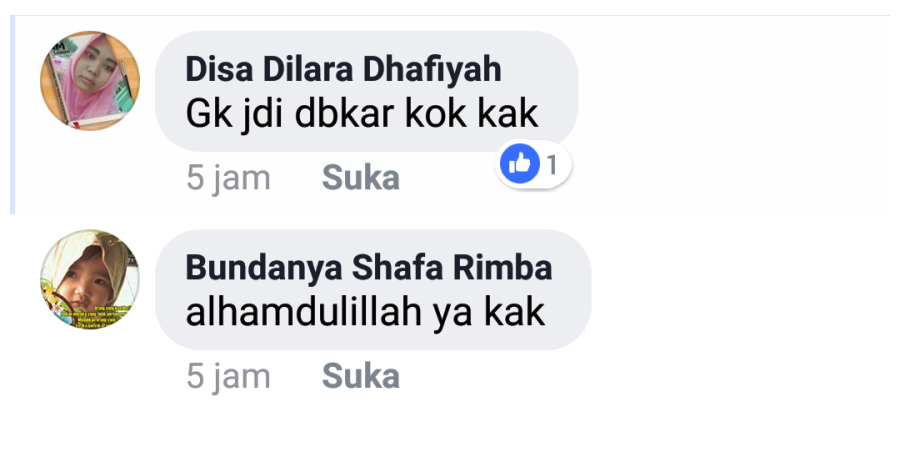Click the word "Bundanya" in the second commenter's name
The height and width of the screenshot is (452, 900).
pyautogui.click(x=264, y=268)
